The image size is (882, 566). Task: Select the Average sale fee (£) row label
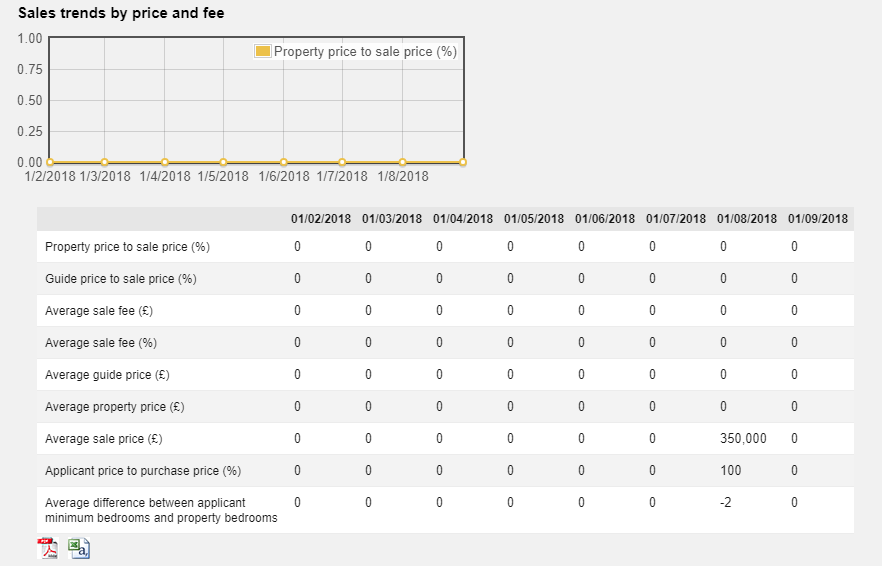tap(99, 311)
